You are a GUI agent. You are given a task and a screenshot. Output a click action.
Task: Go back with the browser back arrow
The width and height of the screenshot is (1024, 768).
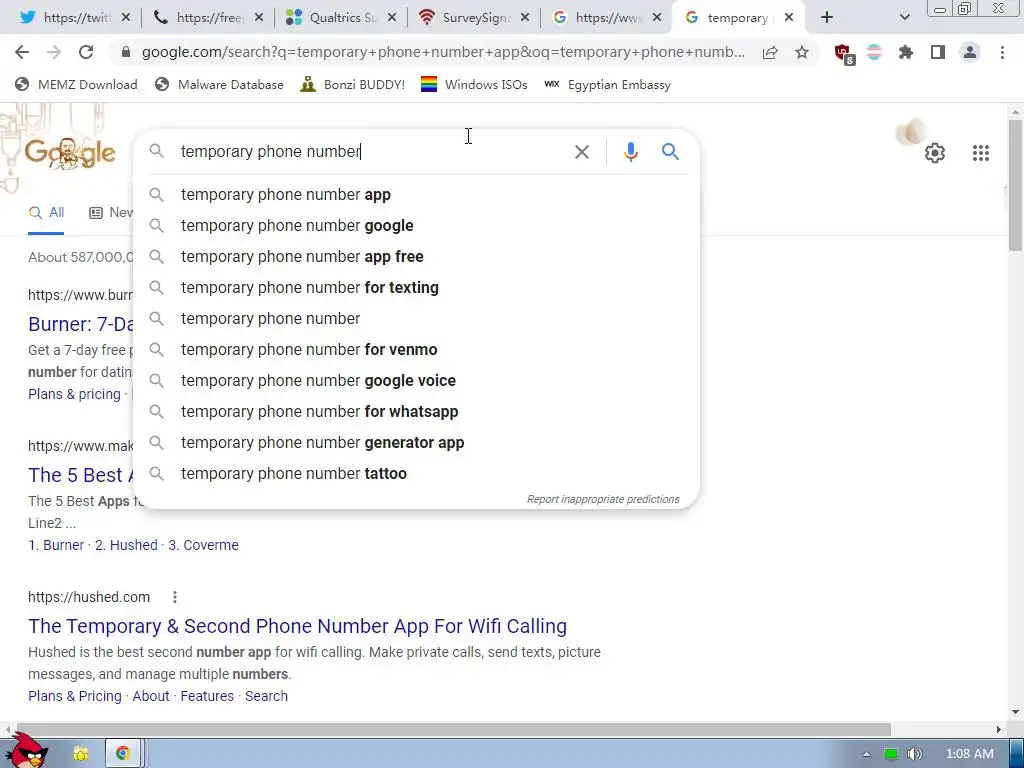(22, 52)
